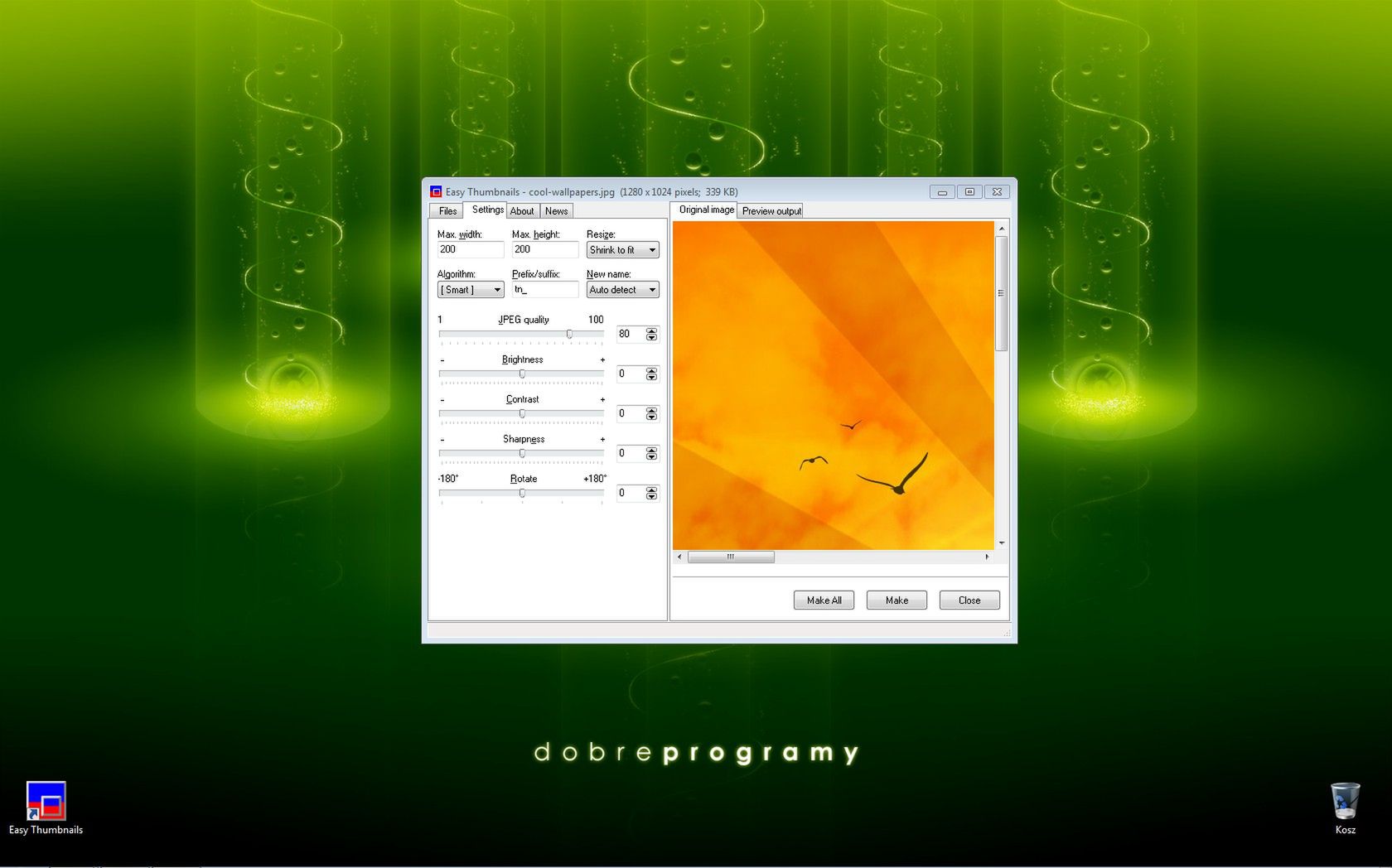Decrease Contrast with down spinner arrow
The width and height of the screenshot is (1392, 868).
652,417
